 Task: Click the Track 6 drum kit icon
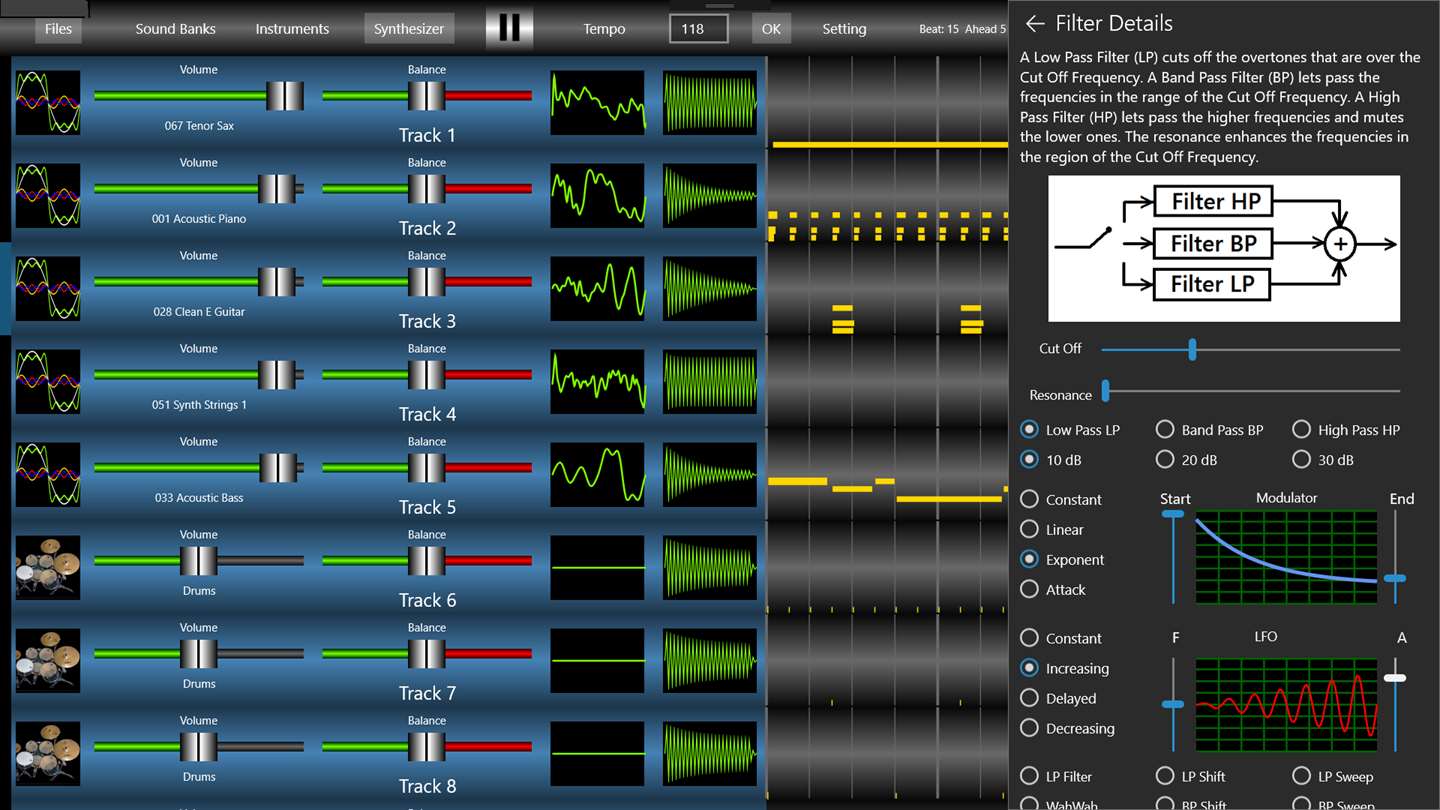coord(48,567)
